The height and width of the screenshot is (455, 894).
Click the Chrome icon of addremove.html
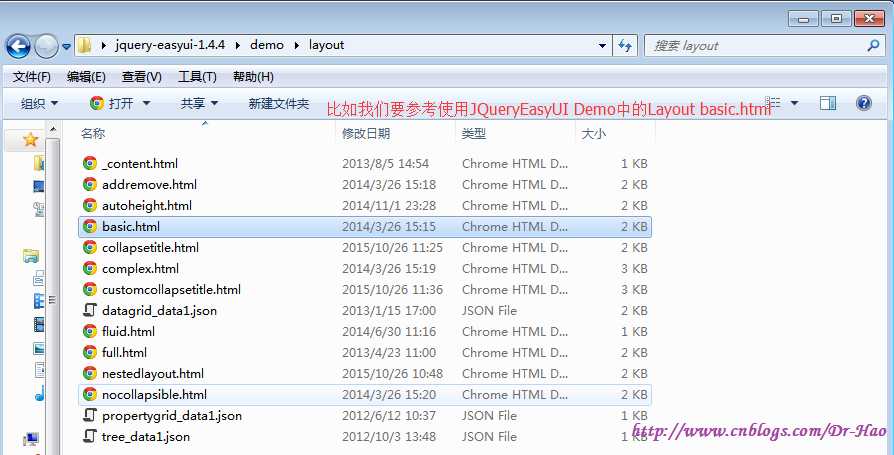(x=90, y=185)
